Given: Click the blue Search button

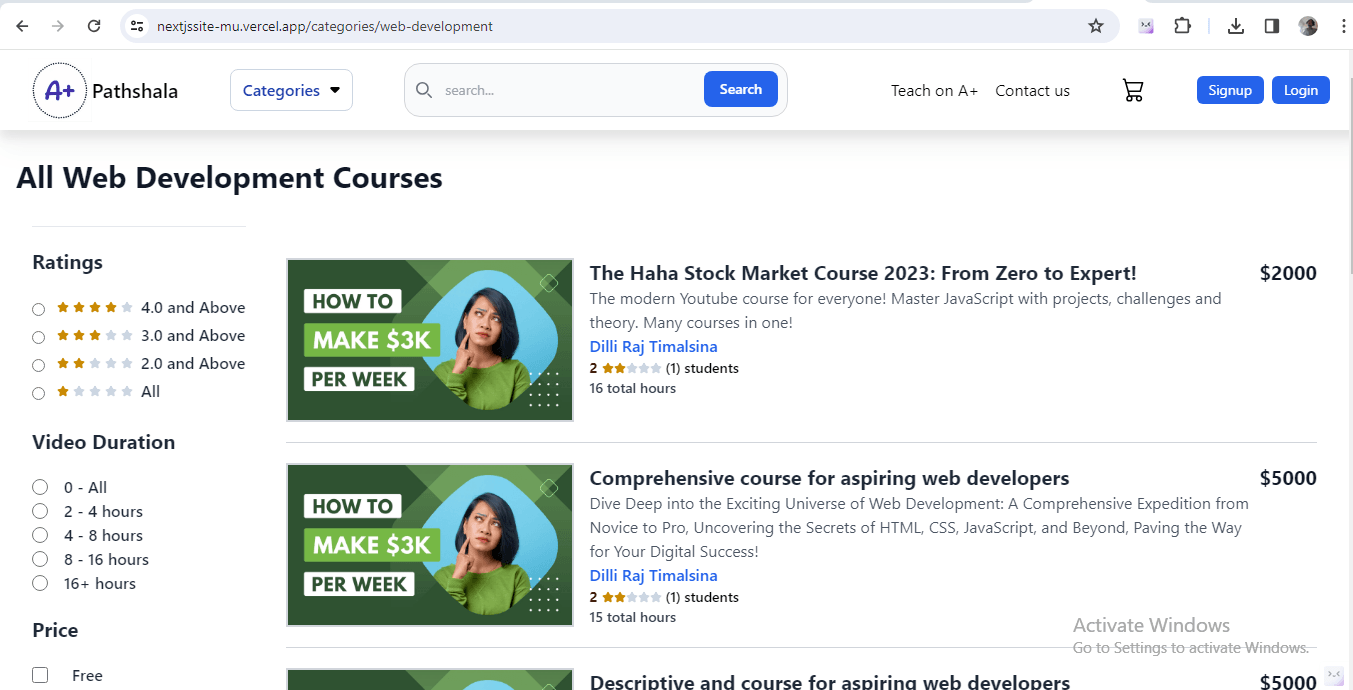Looking at the screenshot, I should (741, 89).
